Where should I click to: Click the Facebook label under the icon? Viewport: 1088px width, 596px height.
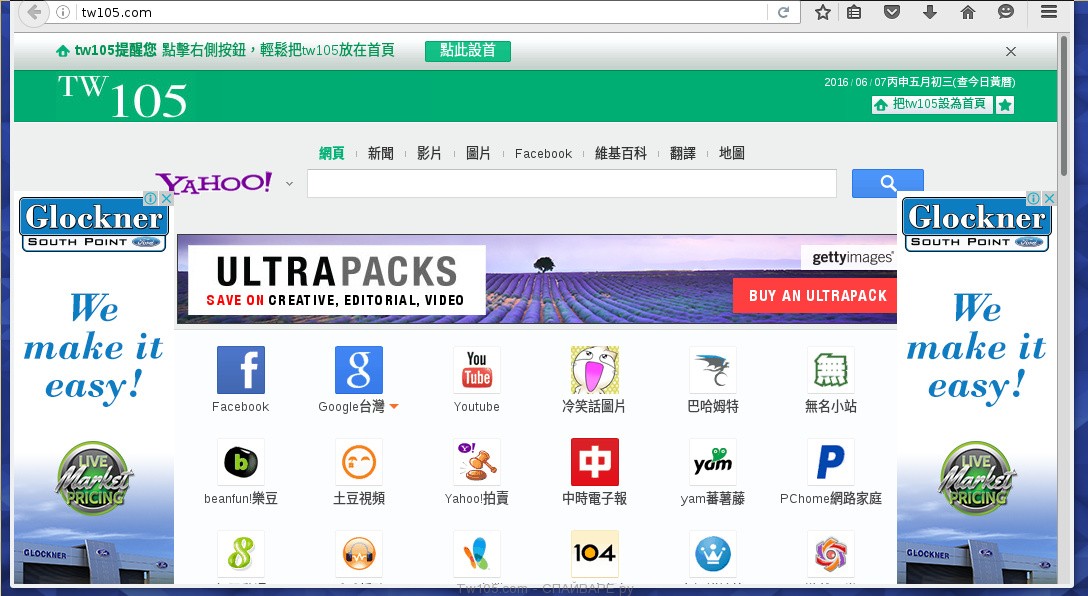click(240, 407)
